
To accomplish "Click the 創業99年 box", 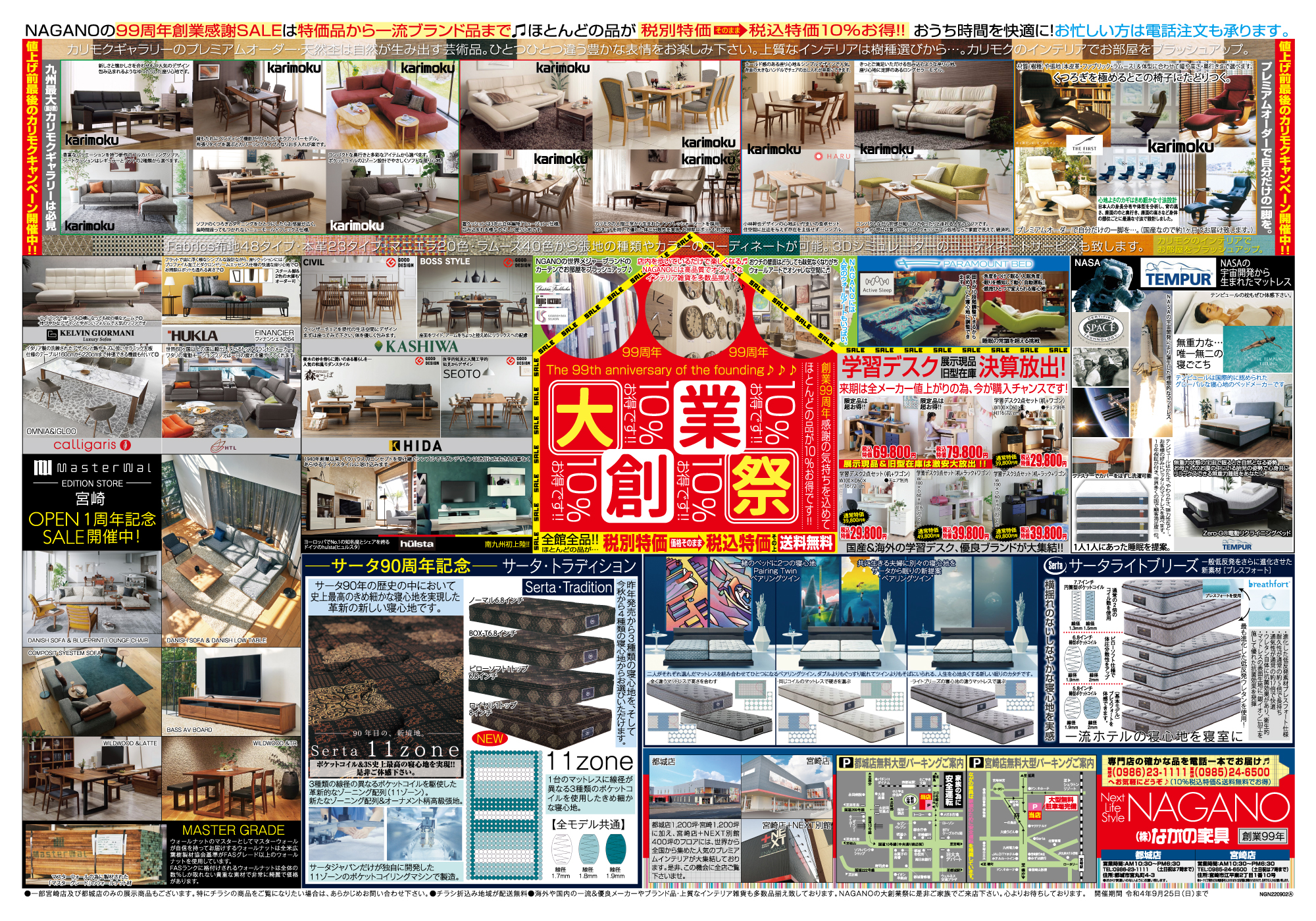I will pos(1263,837).
